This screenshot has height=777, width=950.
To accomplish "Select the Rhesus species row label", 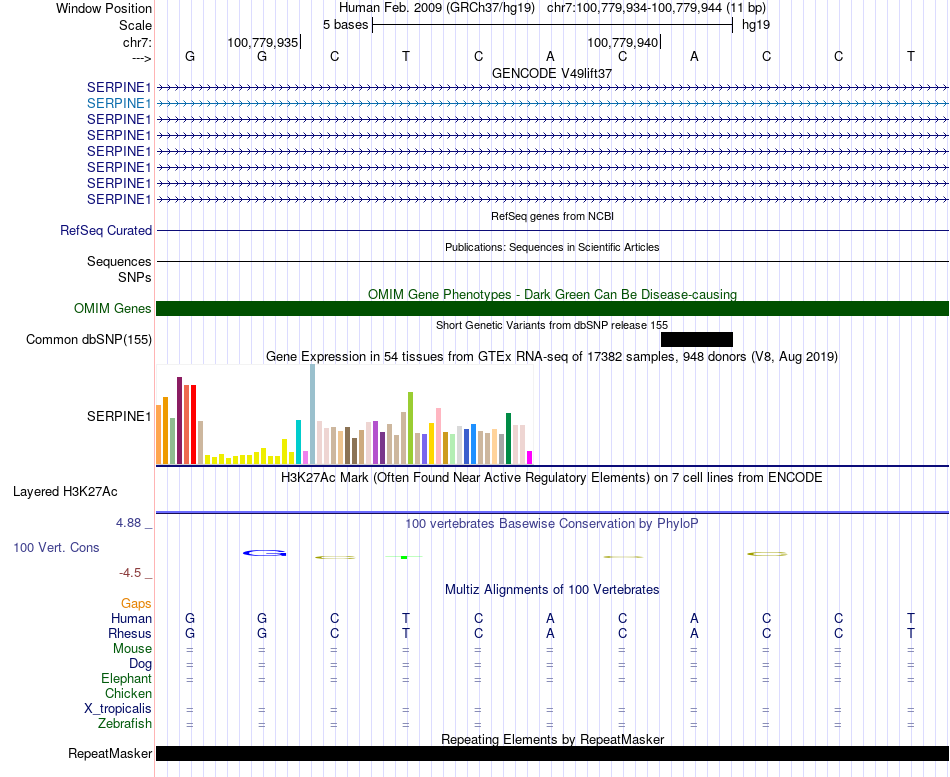I will click(130, 634).
